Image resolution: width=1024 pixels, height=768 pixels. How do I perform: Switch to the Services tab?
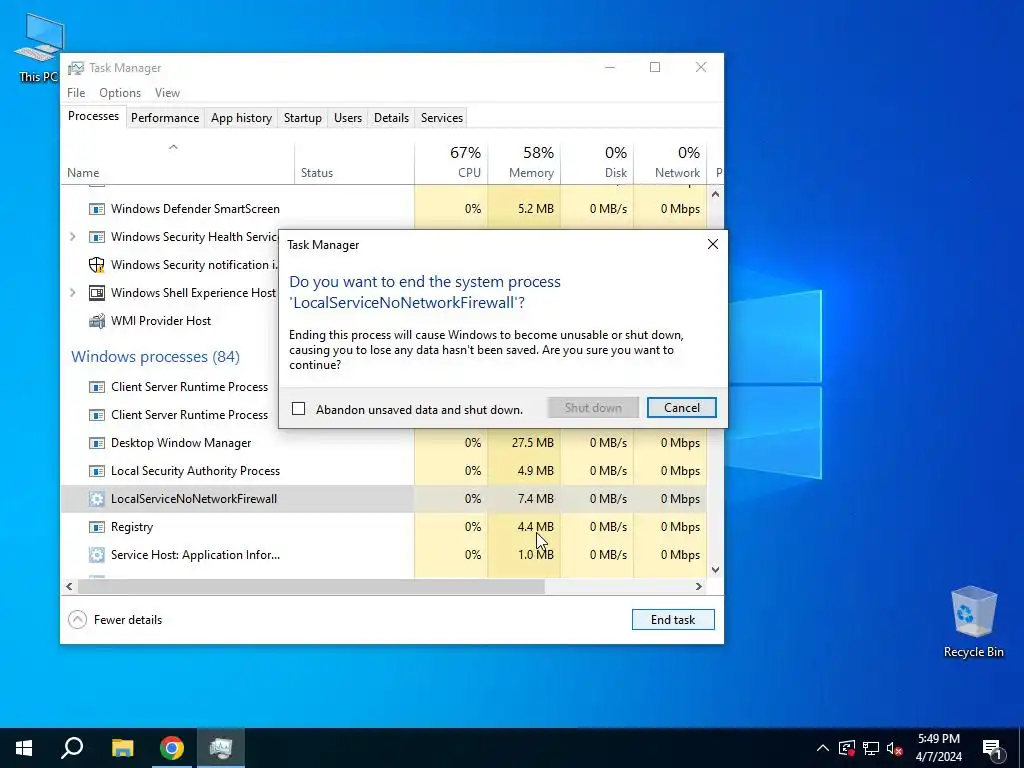tap(441, 118)
